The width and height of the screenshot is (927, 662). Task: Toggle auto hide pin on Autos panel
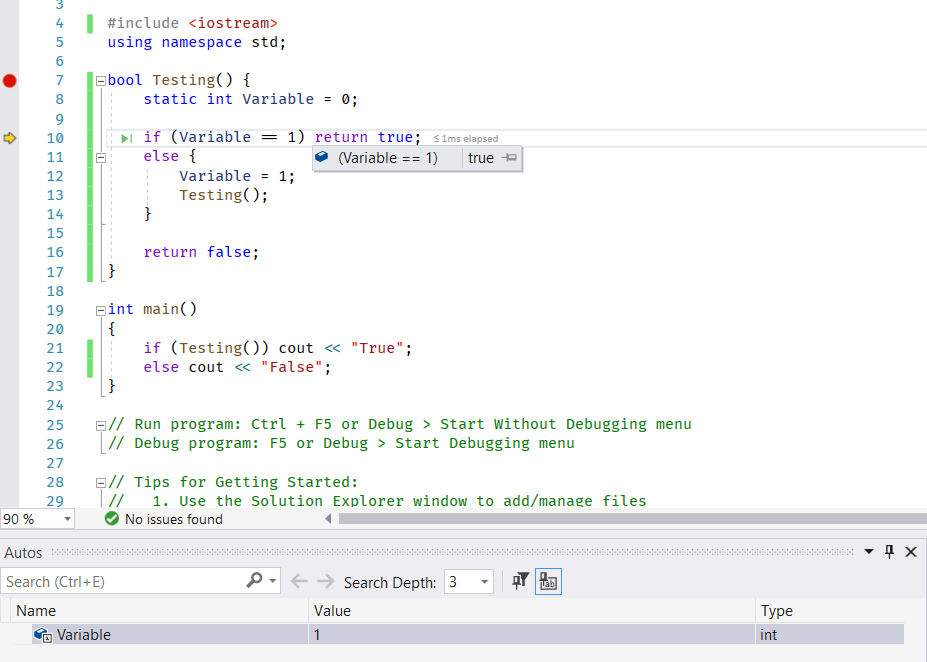[x=889, y=552]
